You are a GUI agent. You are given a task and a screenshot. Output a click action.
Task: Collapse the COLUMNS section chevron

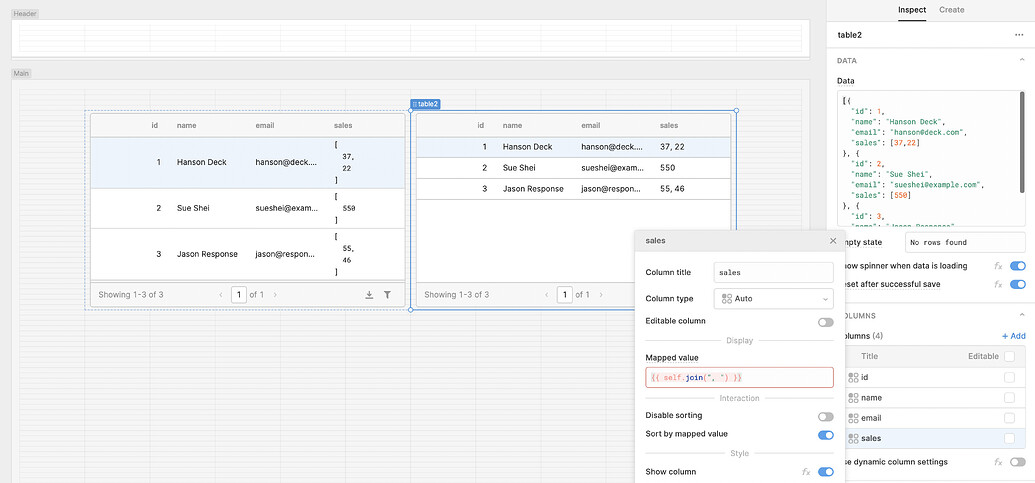pos(1021,316)
